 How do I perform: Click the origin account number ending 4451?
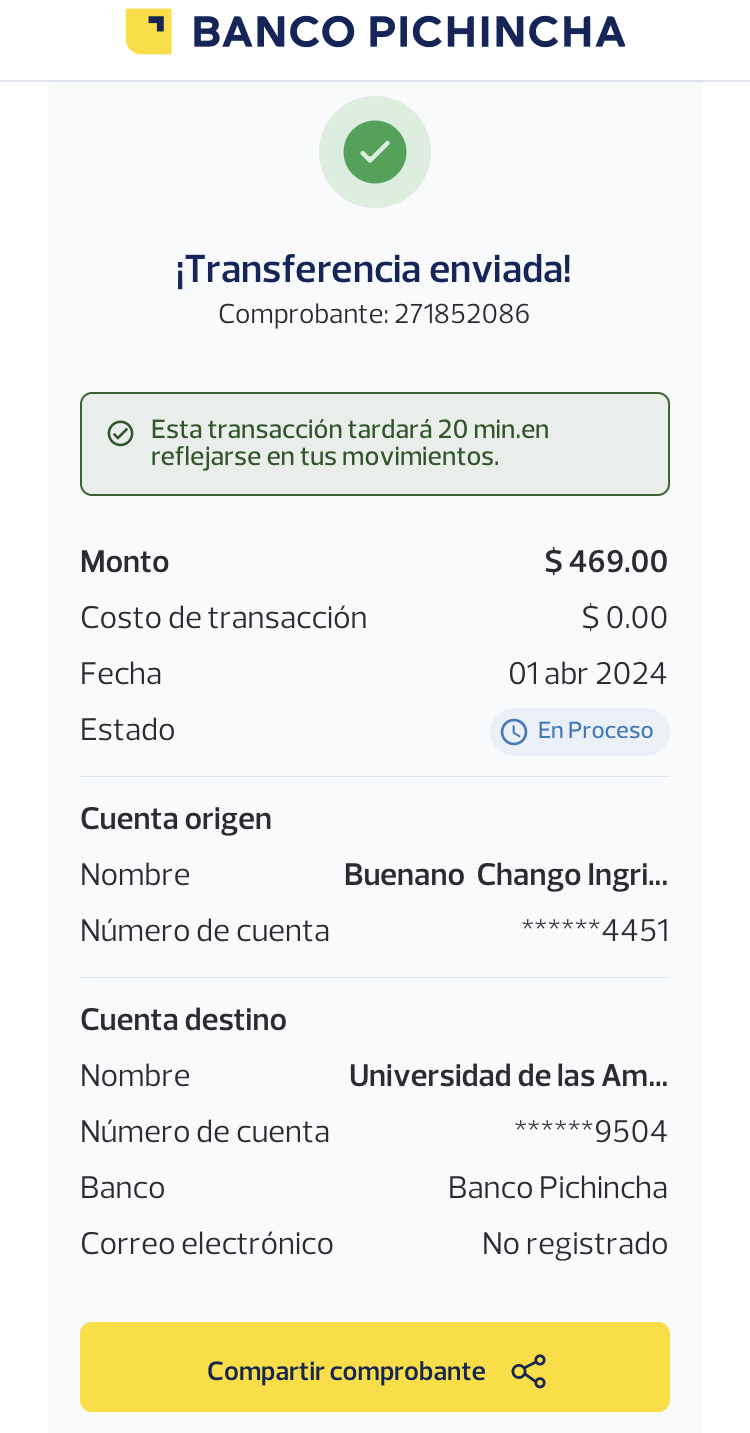(596, 931)
